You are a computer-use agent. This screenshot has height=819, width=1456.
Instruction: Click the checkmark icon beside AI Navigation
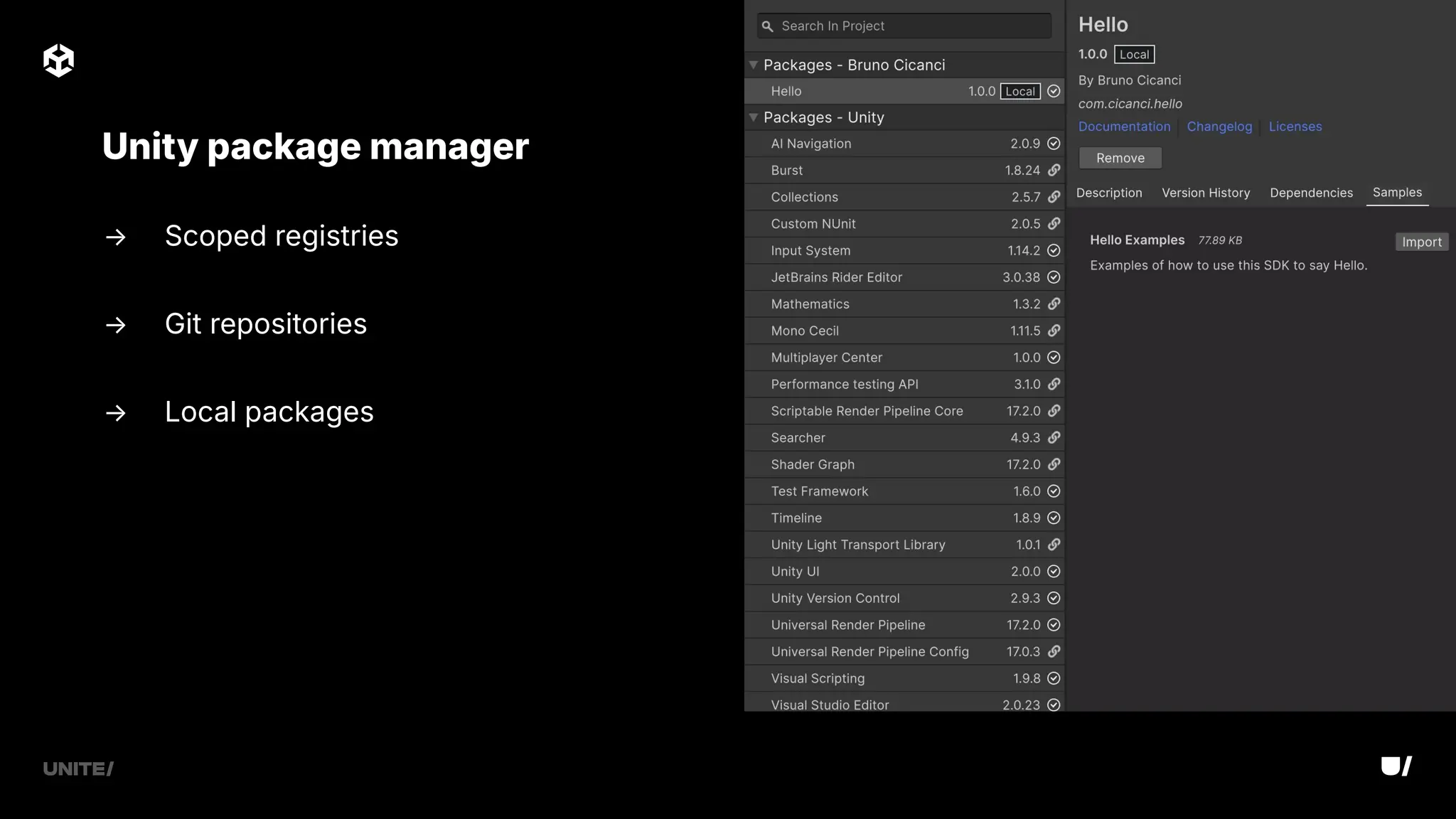1054,144
